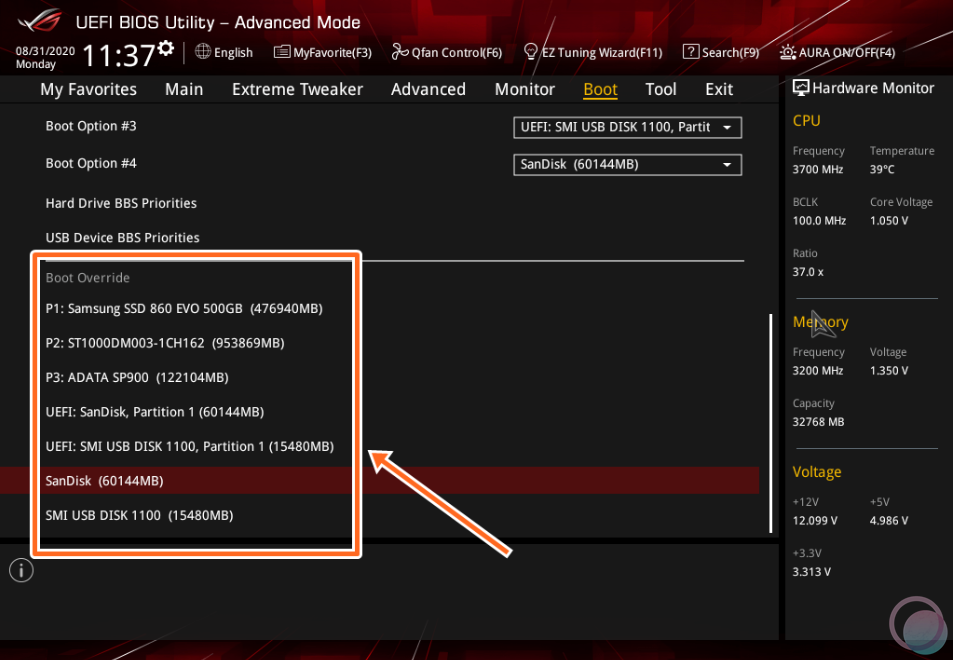Click +5V reading 4.986 V
Image resolution: width=953 pixels, height=660 pixels.
click(889, 521)
